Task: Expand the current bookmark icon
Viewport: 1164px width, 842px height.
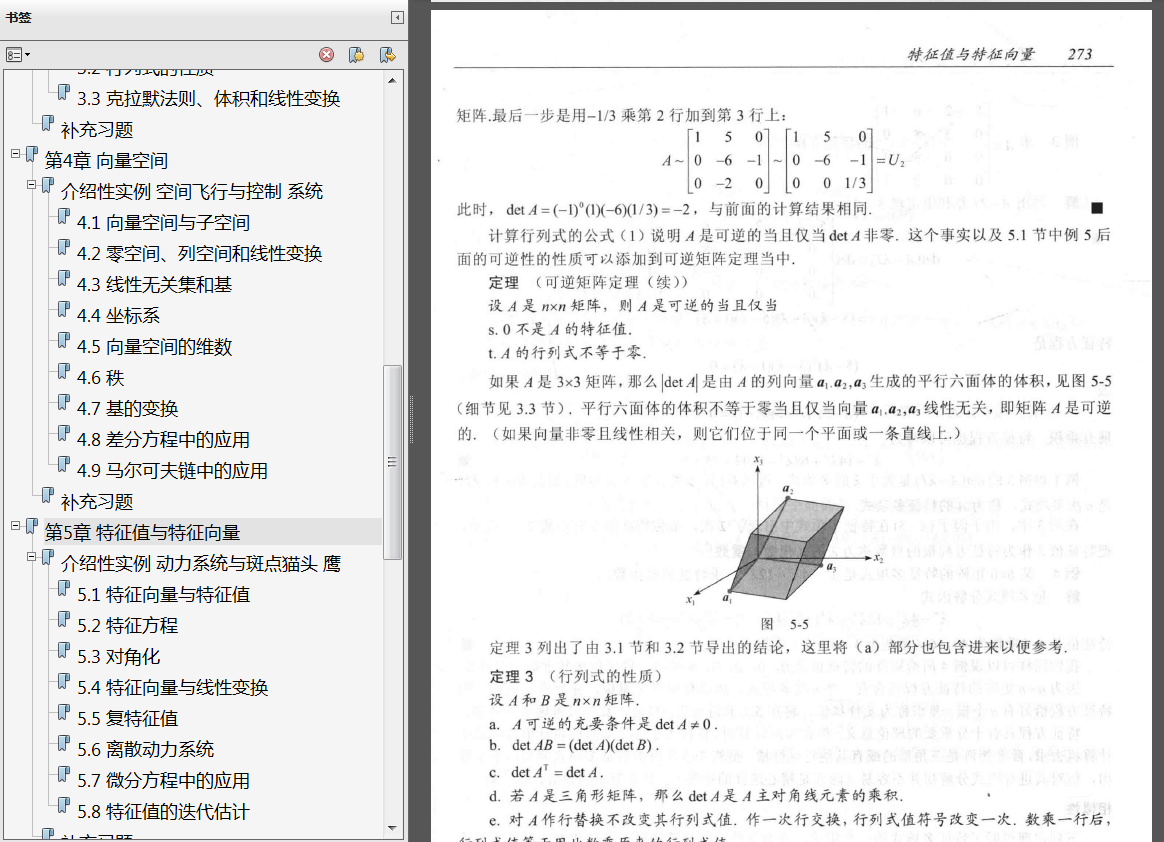Action: tap(388, 55)
